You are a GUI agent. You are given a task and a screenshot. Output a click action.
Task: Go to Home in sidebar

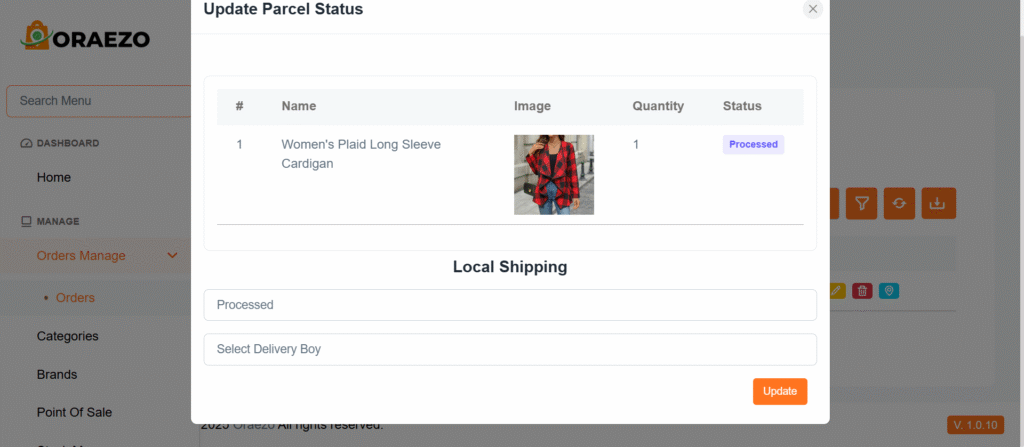pyautogui.click(x=54, y=177)
